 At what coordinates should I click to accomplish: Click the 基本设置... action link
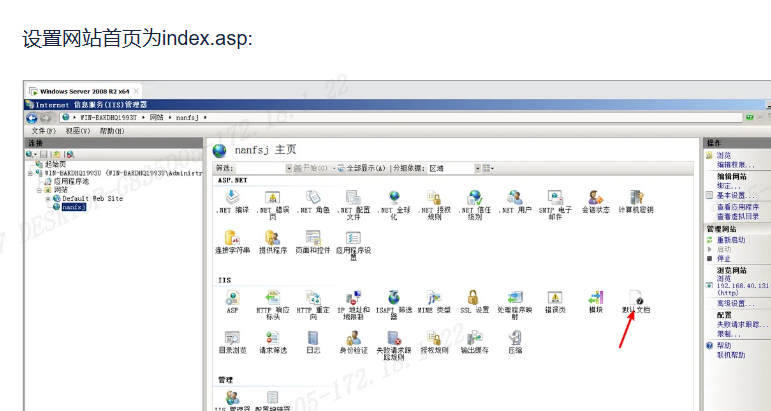point(735,195)
